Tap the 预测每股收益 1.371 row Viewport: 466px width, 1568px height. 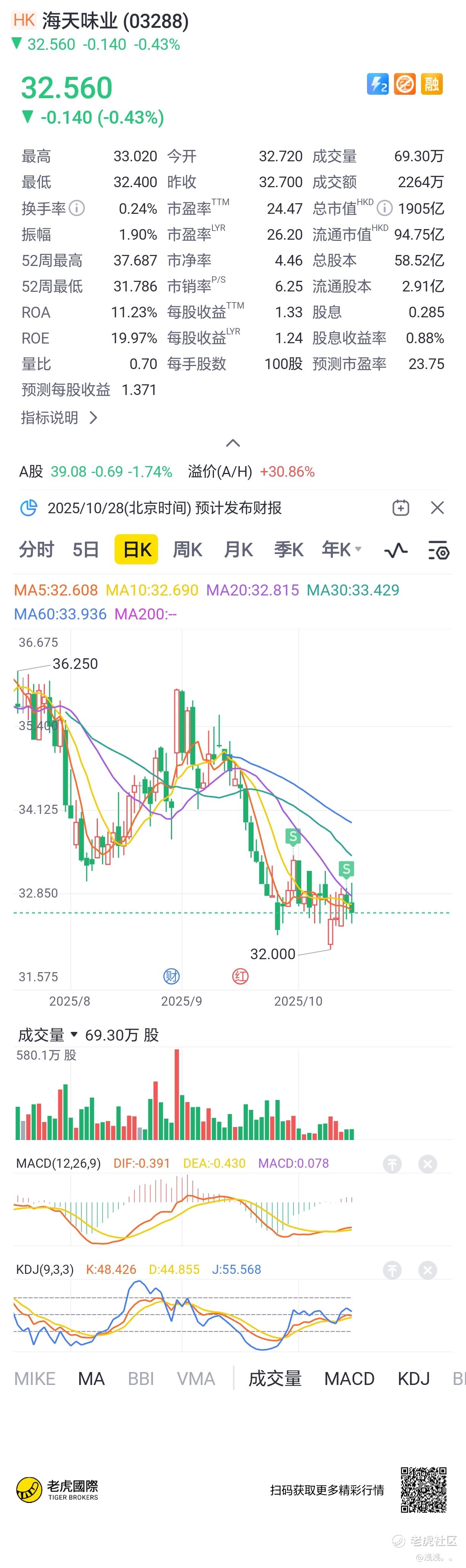(x=89, y=390)
